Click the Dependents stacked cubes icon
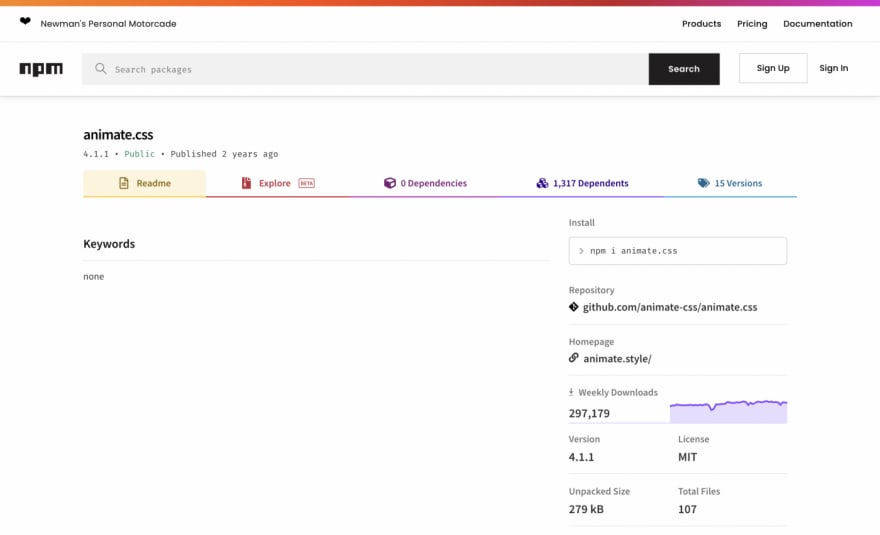 coord(542,183)
